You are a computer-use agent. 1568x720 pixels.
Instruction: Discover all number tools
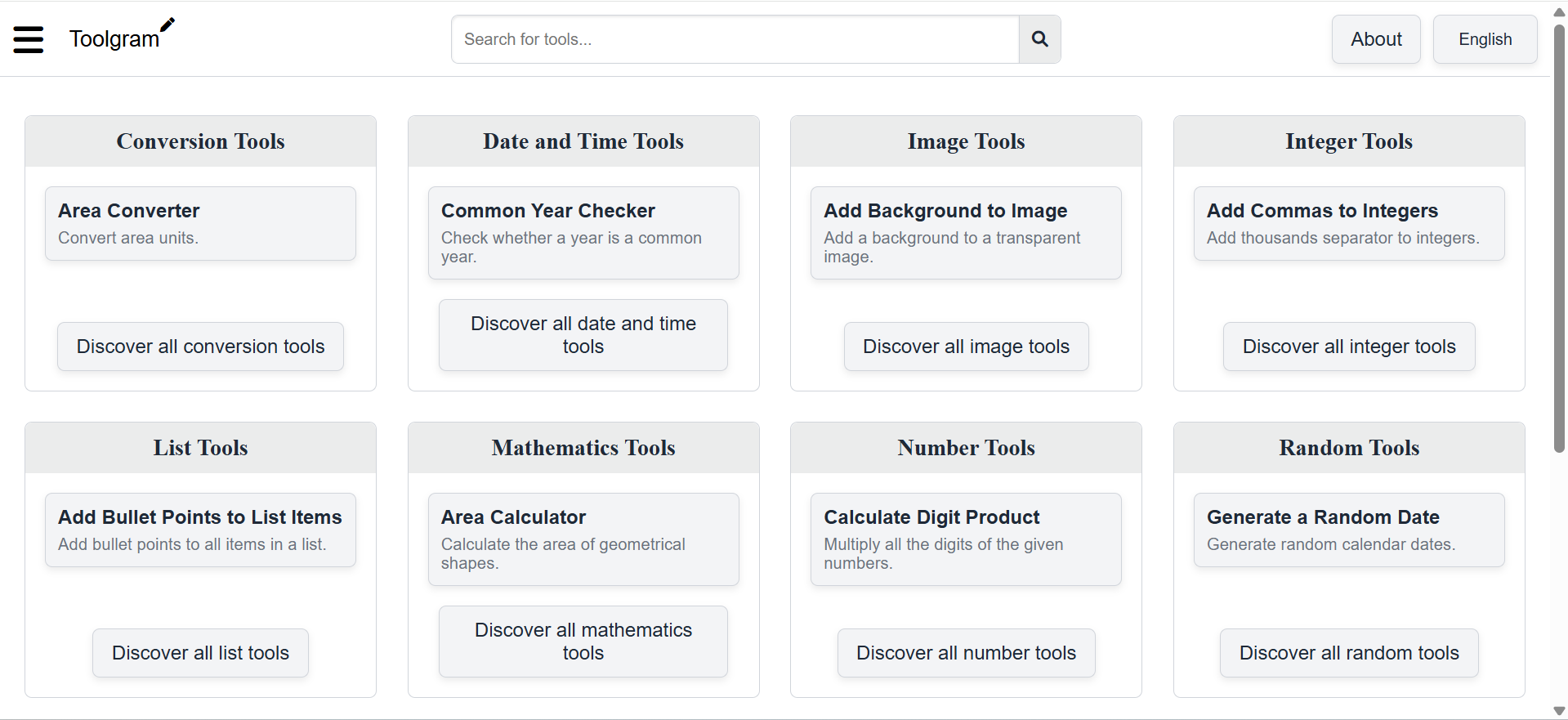pos(966,653)
